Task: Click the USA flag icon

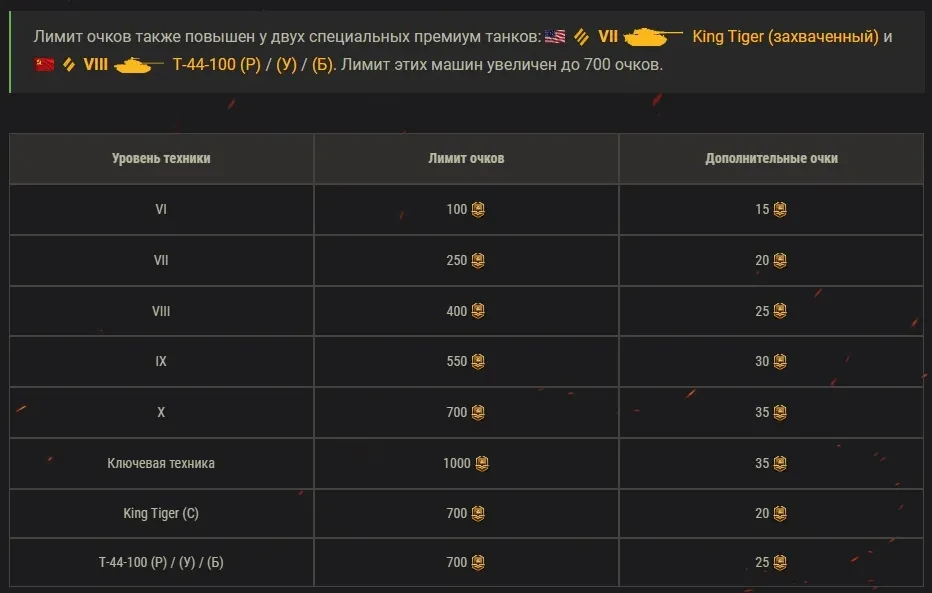Action: pos(555,37)
